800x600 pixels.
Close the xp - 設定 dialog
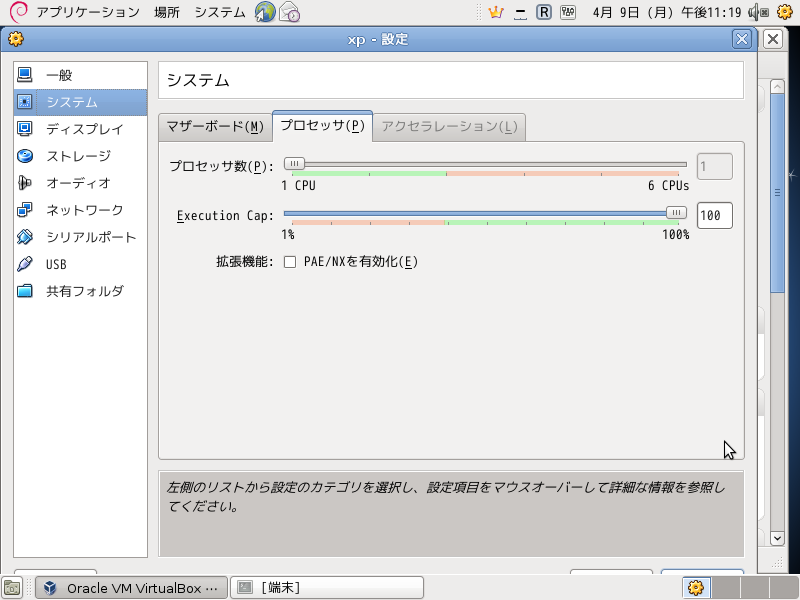742,39
